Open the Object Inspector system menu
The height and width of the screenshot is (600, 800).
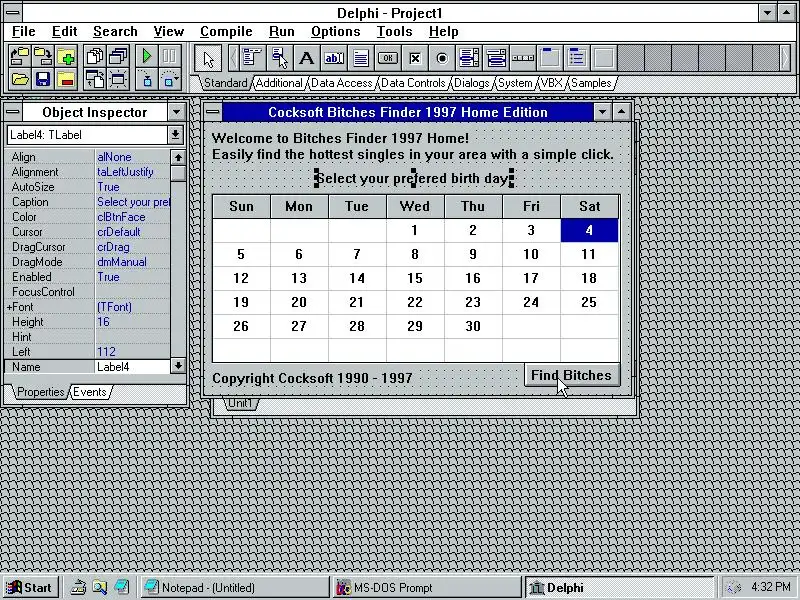click(13, 112)
